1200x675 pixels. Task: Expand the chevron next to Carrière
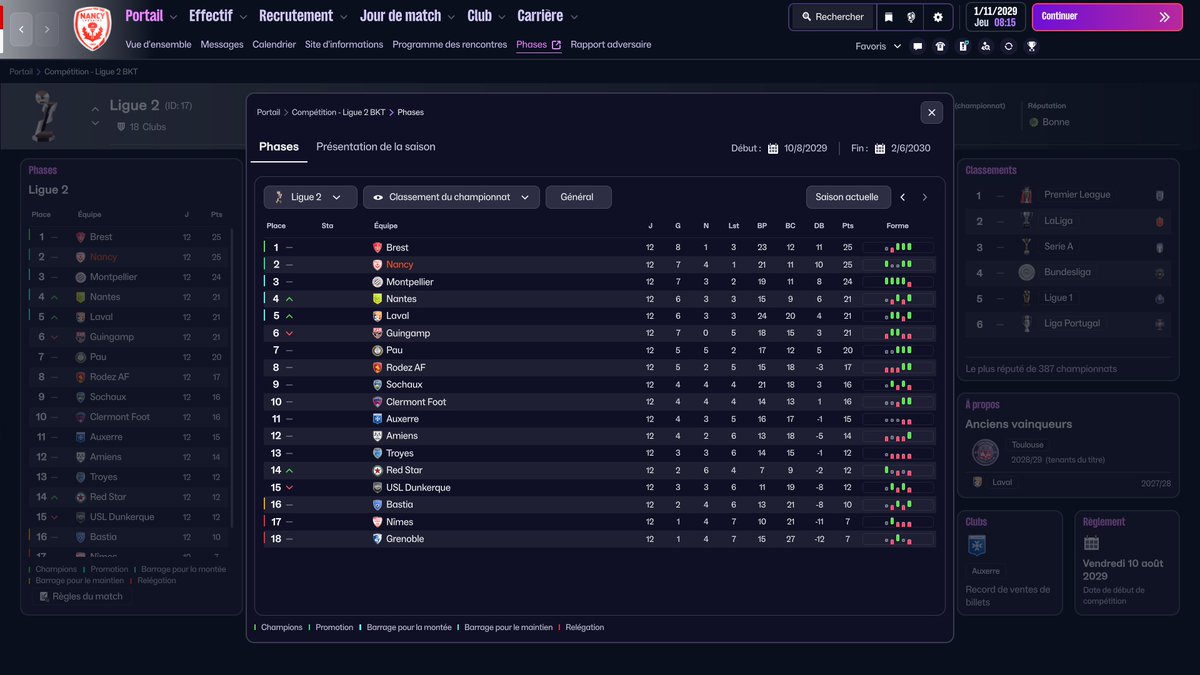tap(575, 17)
